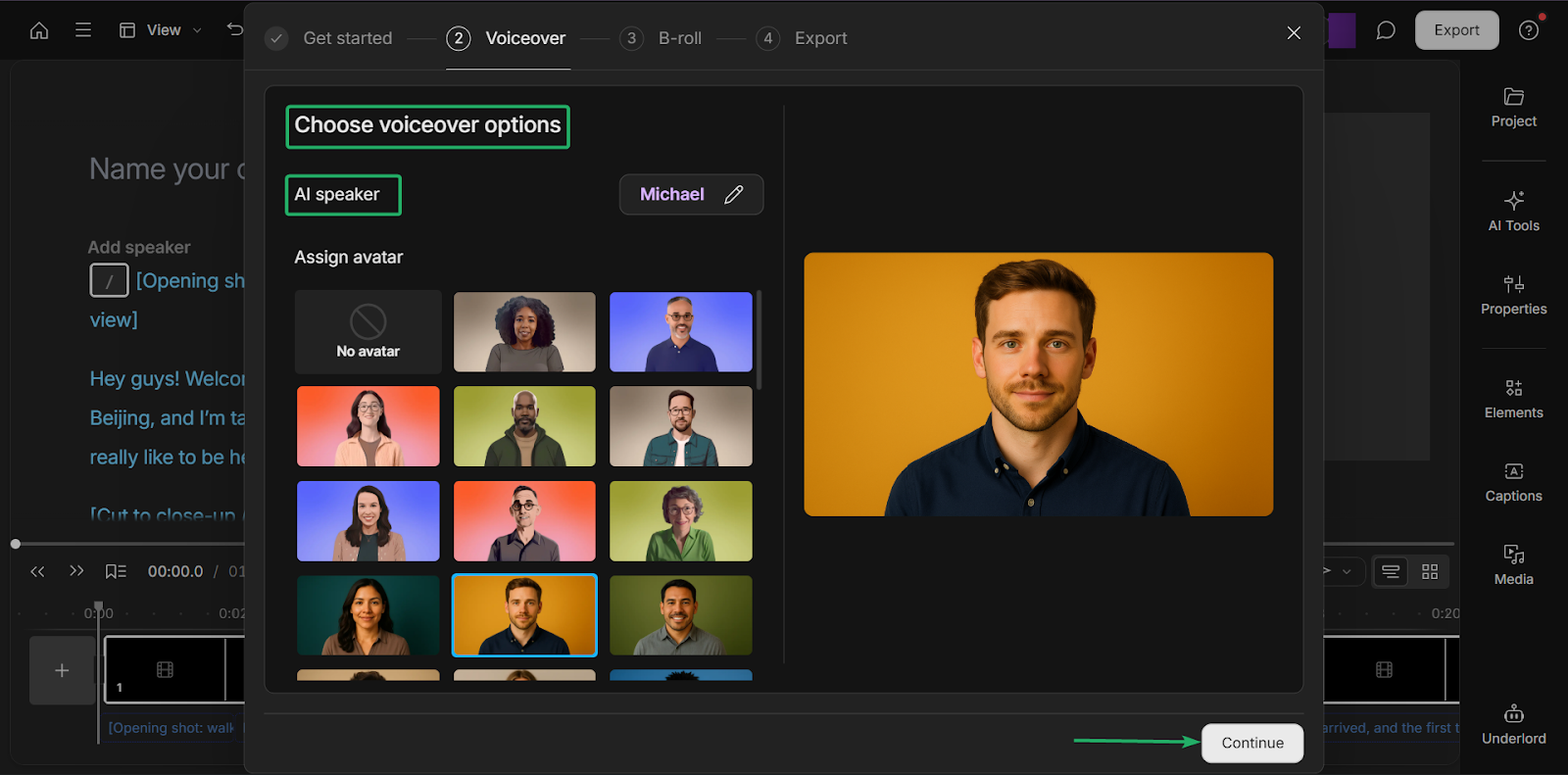Choose the glasses man in teal jacket avatar

681,426
